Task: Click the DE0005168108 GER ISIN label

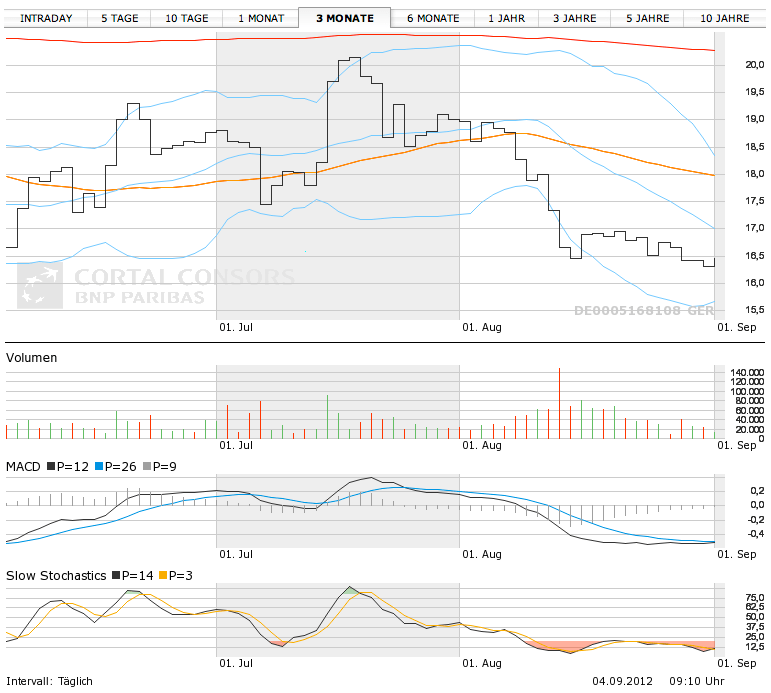Action: [643, 310]
